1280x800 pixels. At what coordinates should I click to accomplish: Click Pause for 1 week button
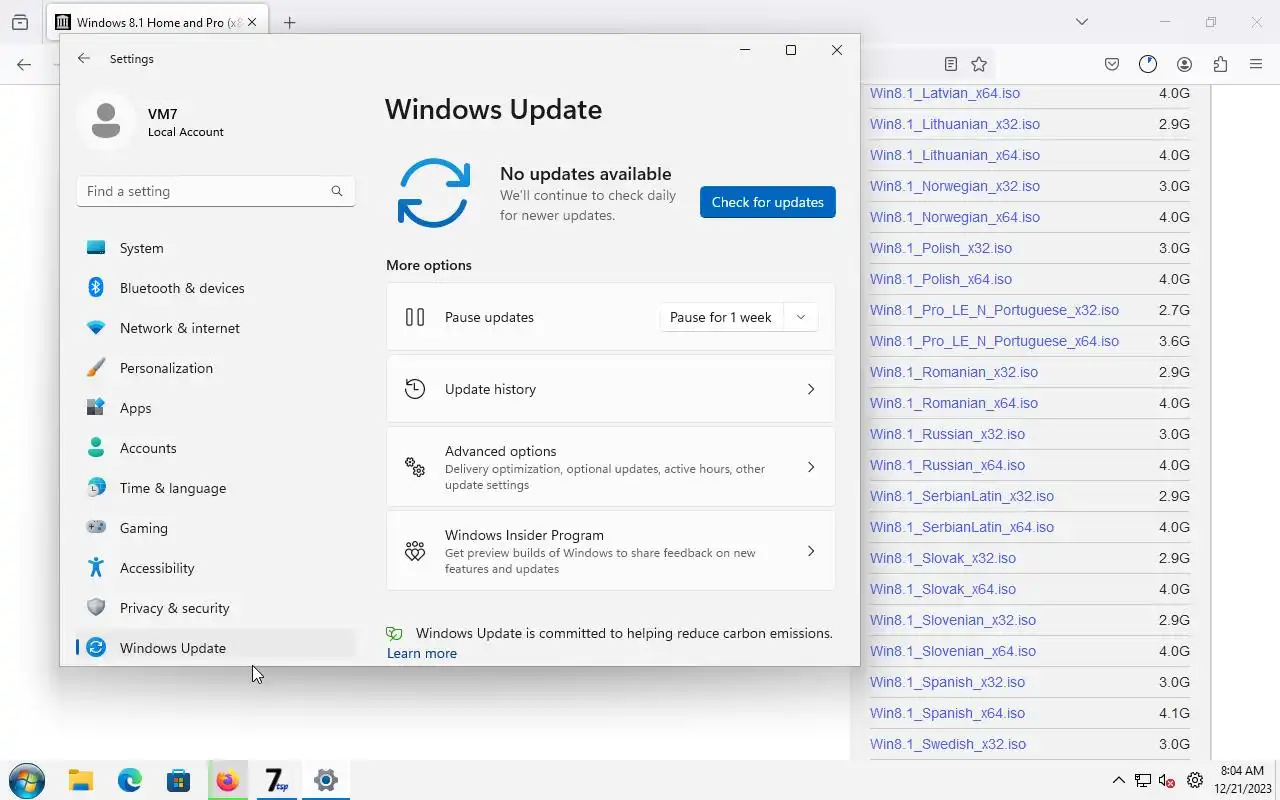pyautogui.click(x=721, y=317)
